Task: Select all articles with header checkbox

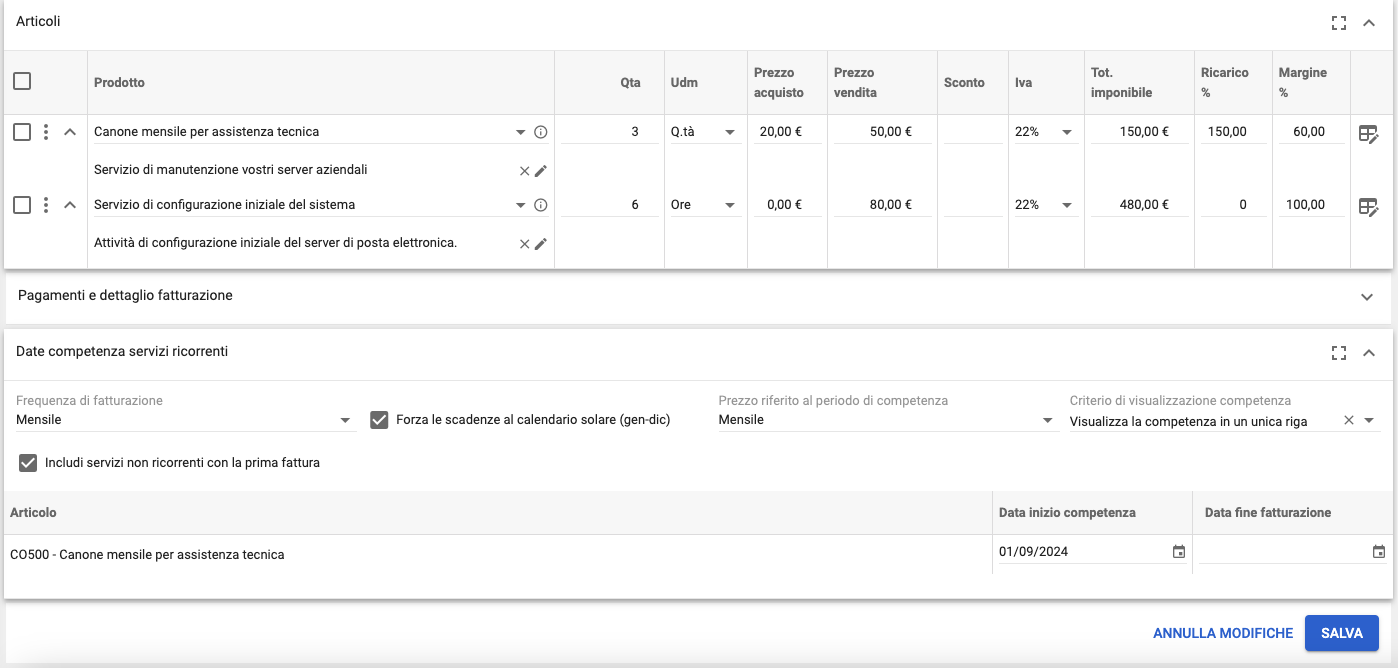Action: 22,82
